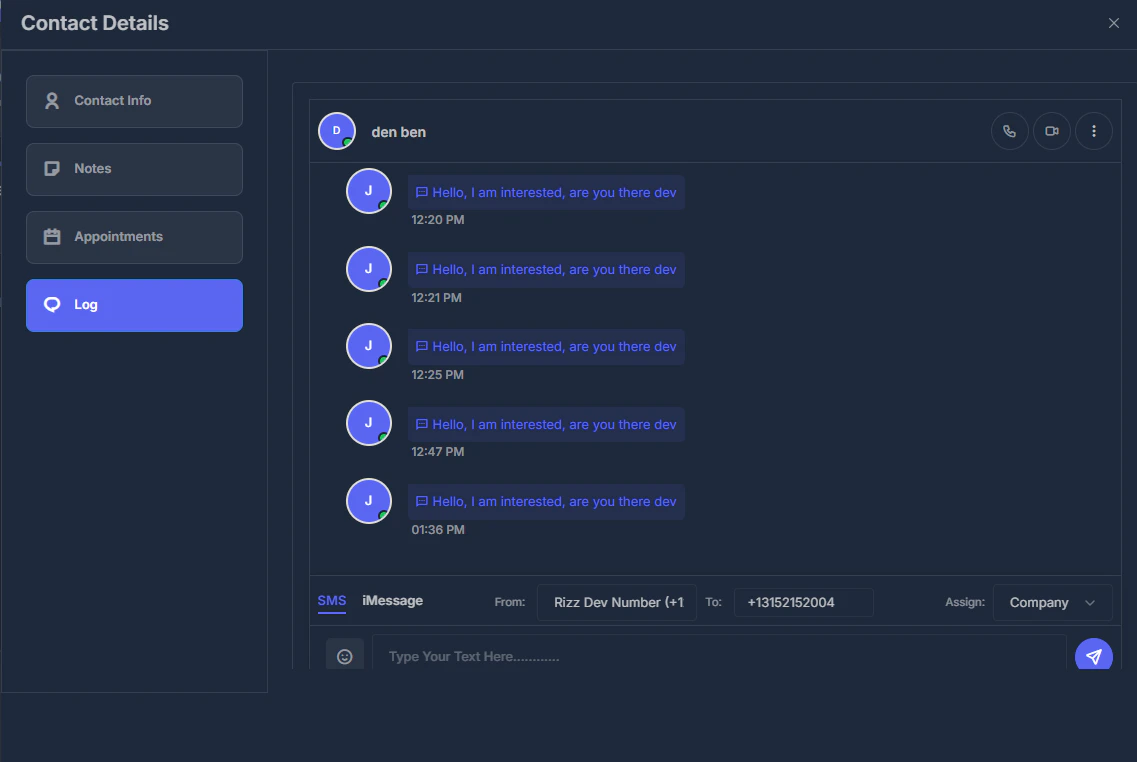1137x762 pixels.
Task: Open the Log section
Action: point(134,305)
